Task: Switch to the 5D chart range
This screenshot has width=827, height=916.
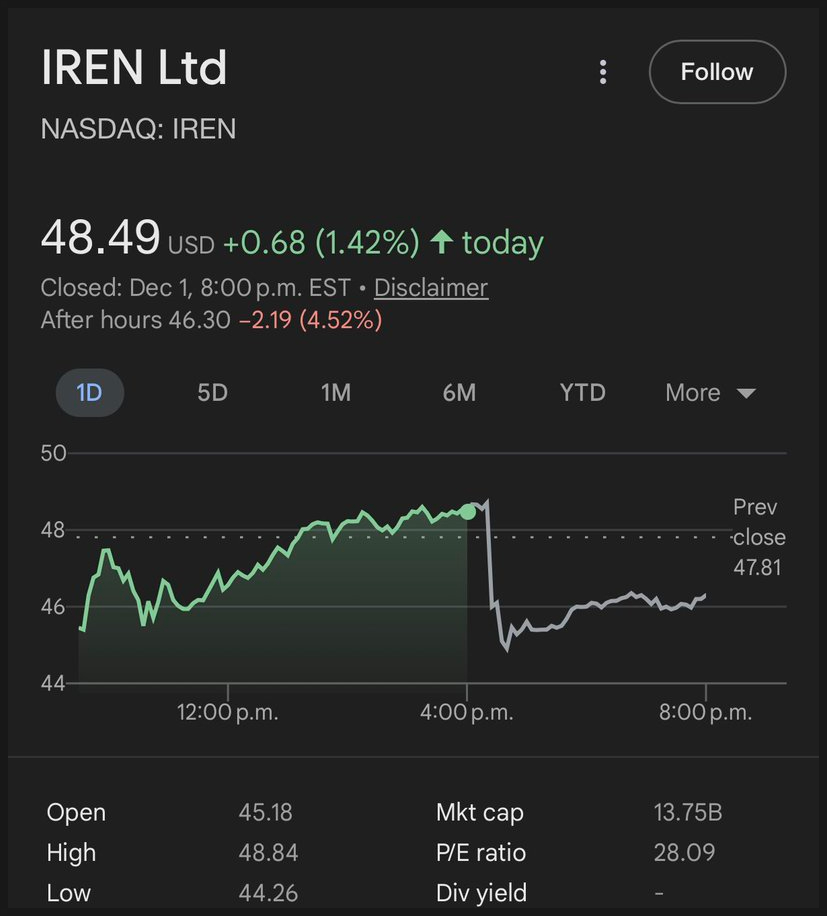Action: click(x=212, y=393)
